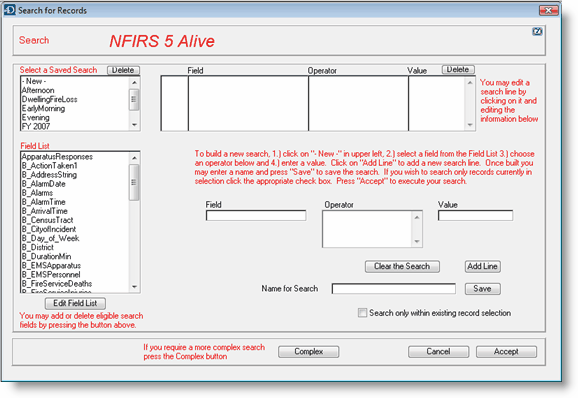Click the help icon in the header panel

tap(537, 31)
